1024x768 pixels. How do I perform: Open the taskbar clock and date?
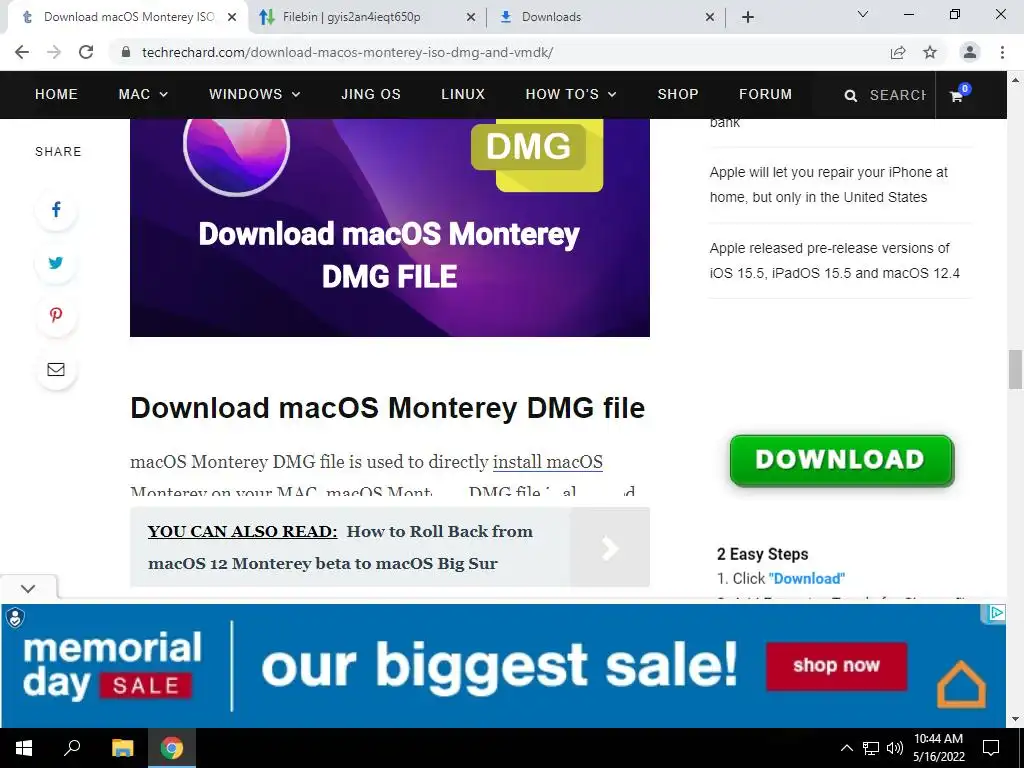pos(938,748)
